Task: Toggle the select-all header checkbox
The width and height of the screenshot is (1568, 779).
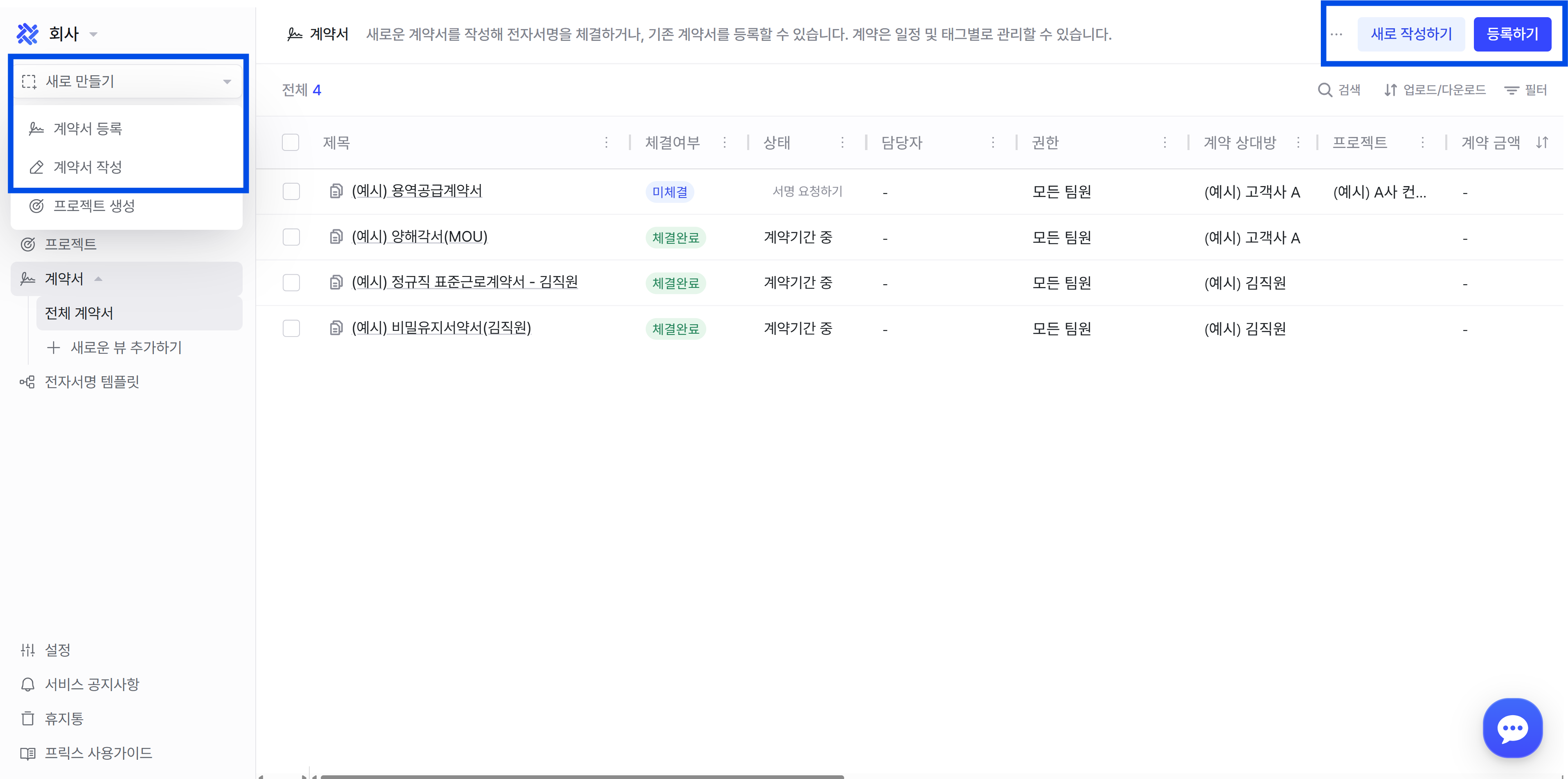Action: point(291,142)
